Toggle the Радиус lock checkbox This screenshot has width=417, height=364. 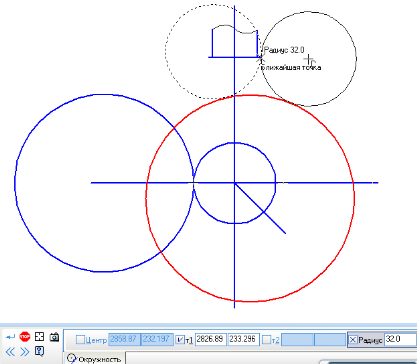pyautogui.click(x=353, y=340)
